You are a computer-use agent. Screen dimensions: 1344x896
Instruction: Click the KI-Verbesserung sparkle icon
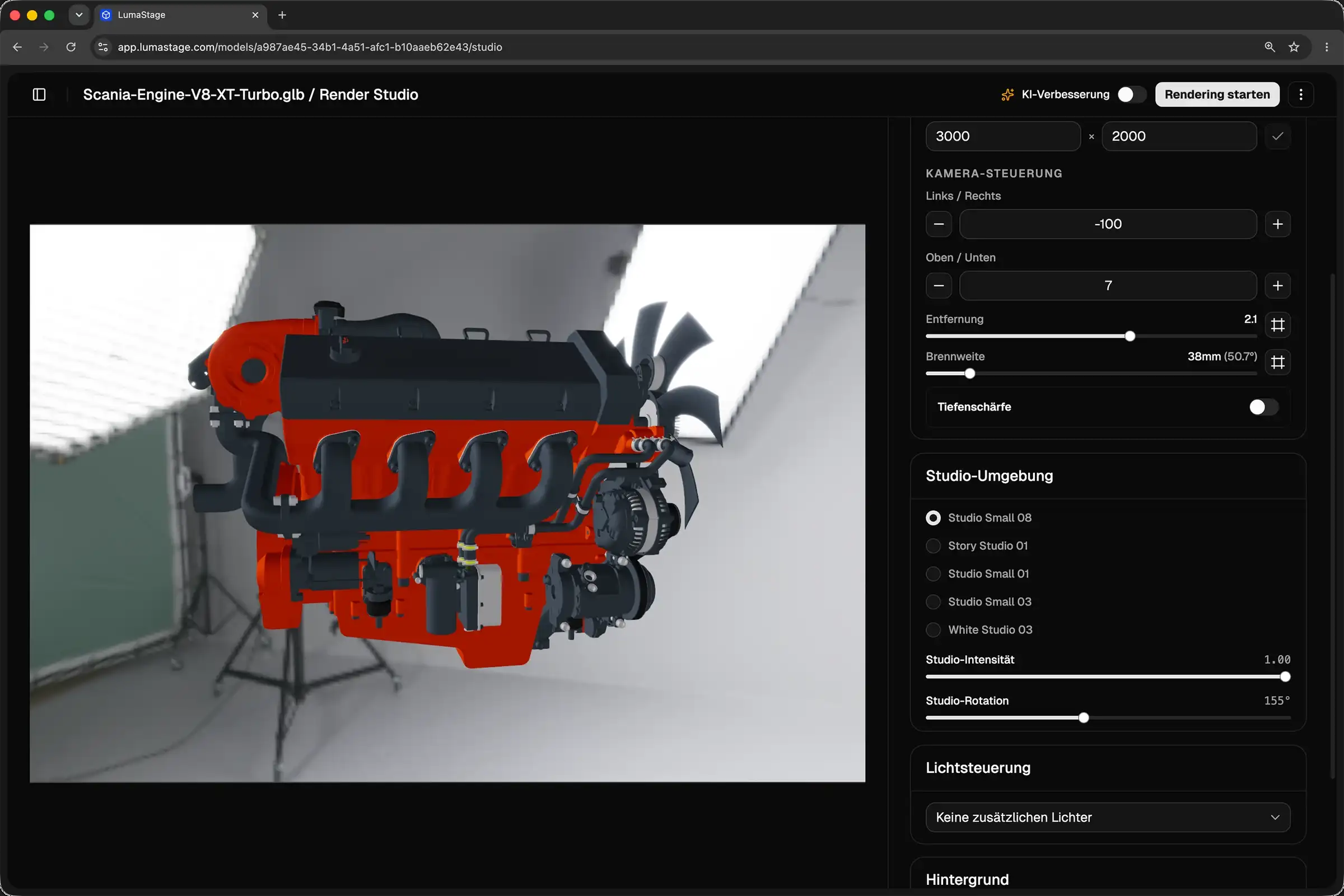click(1008, 95)
